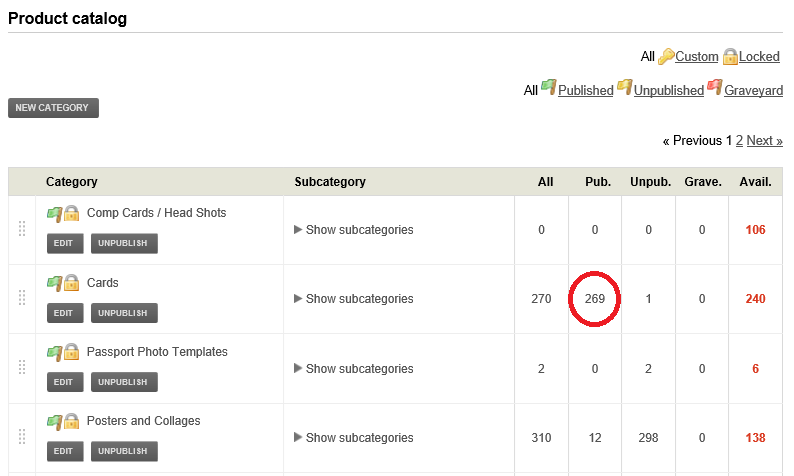Create a new category with NEW CATEGORY button

pos(53,108)
